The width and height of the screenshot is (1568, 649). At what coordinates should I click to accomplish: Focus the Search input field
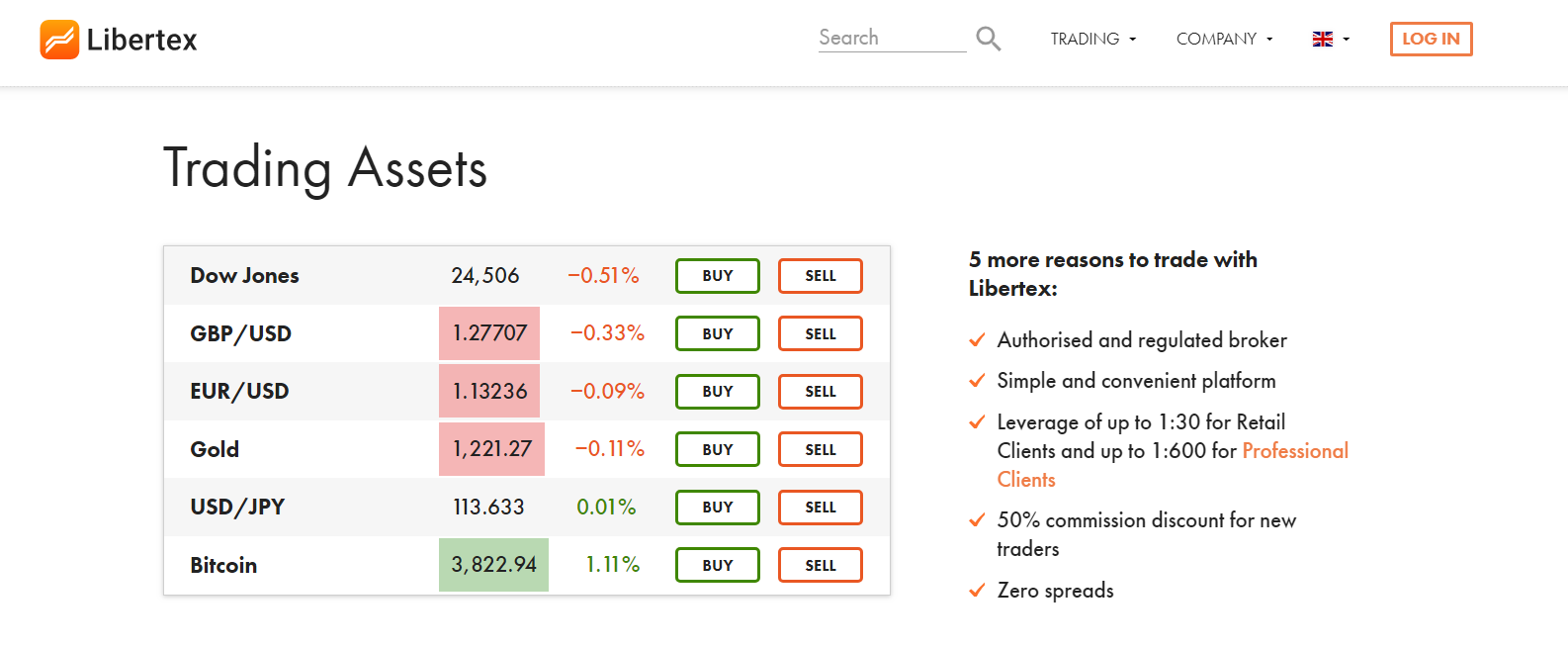pyautogui.click(x=892, y=38)
